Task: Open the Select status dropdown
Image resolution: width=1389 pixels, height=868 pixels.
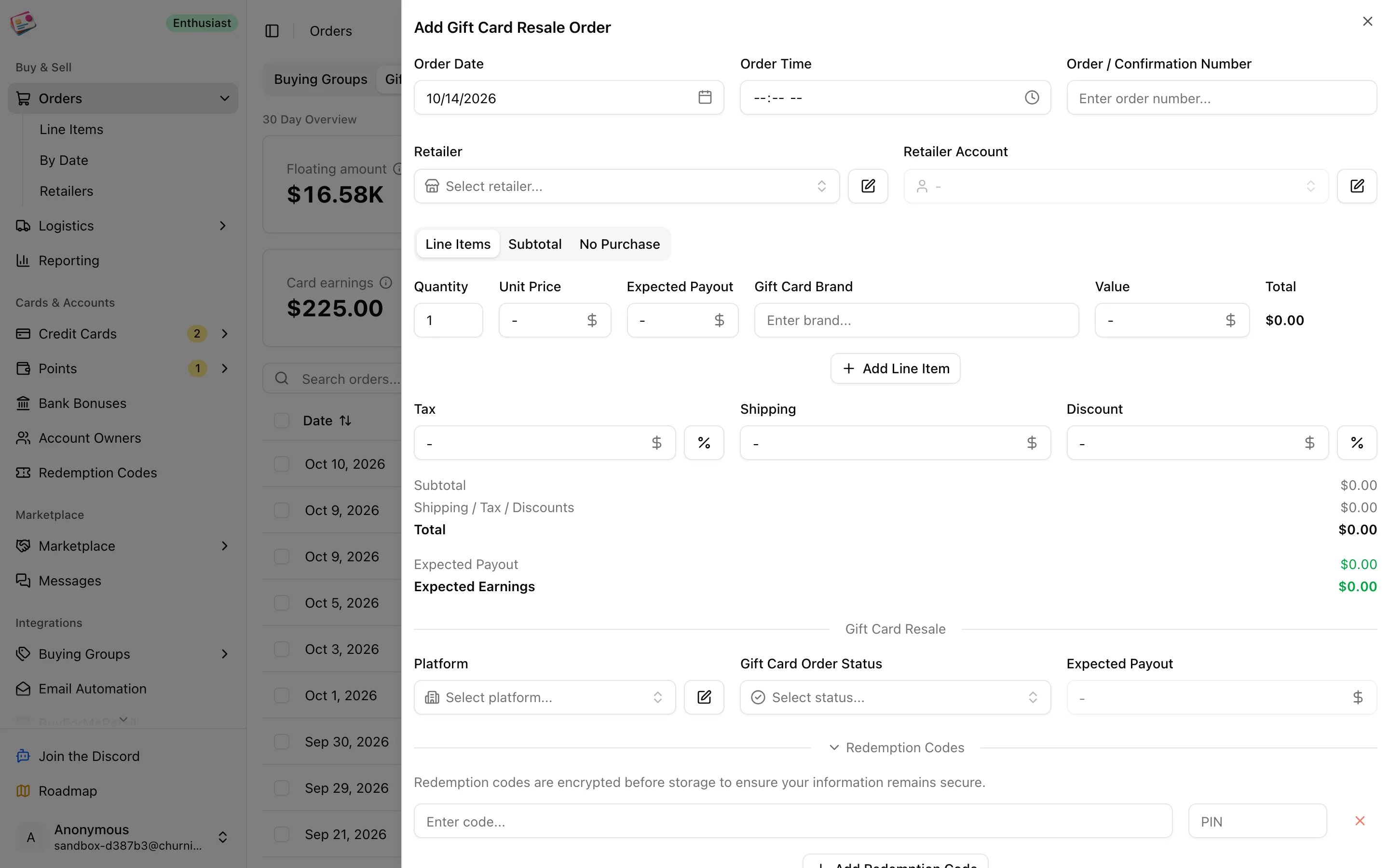Action: pos(896,697)
